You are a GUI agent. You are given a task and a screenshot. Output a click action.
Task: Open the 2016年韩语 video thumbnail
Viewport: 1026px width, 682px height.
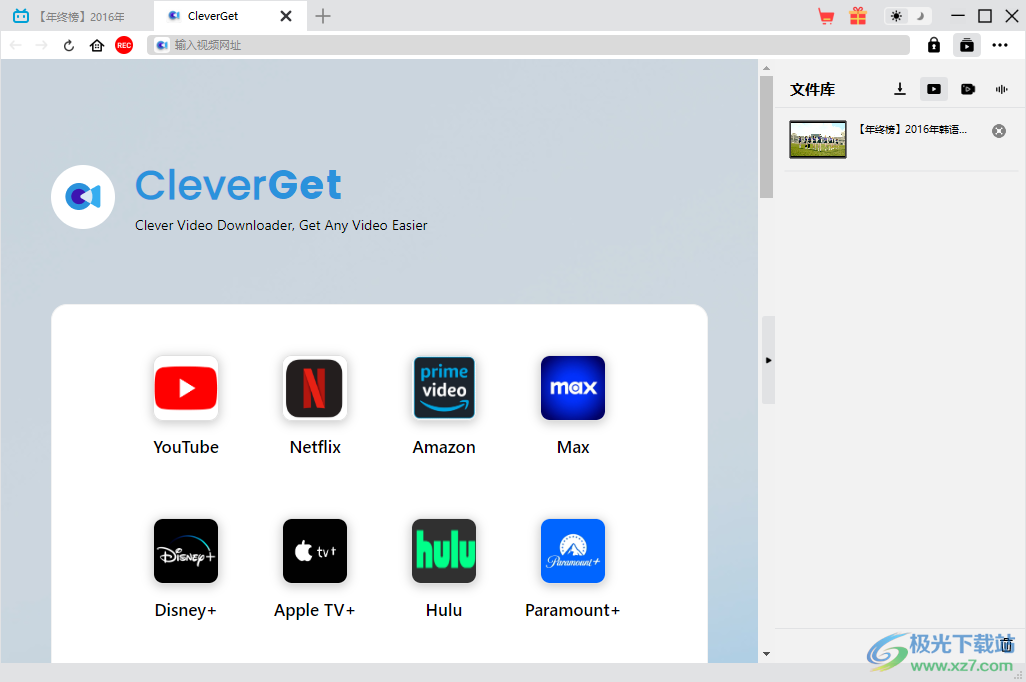pos(818,139)
